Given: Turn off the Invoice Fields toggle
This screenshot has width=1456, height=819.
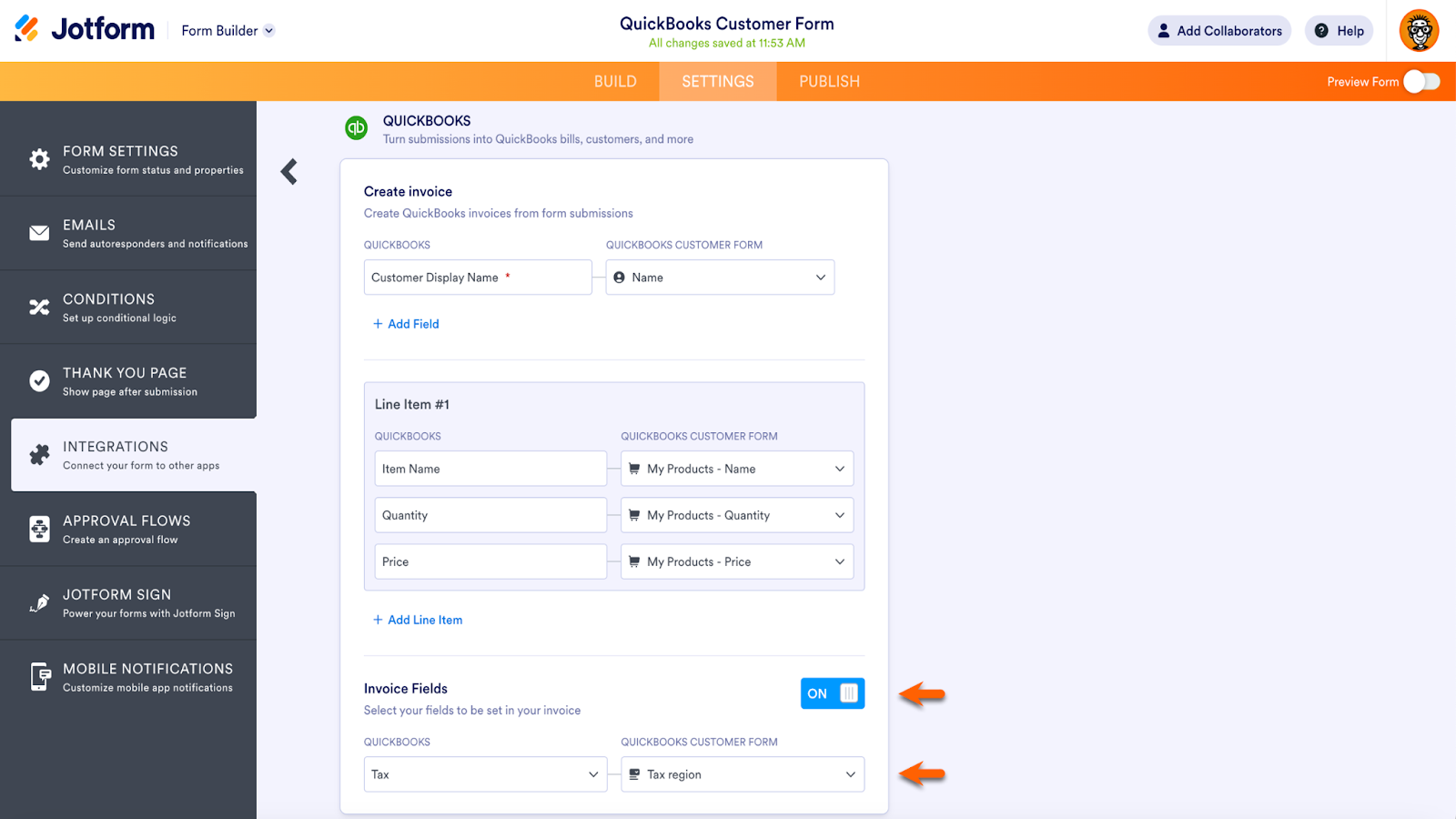Looking at the screenshot, I should coord(832,693).
